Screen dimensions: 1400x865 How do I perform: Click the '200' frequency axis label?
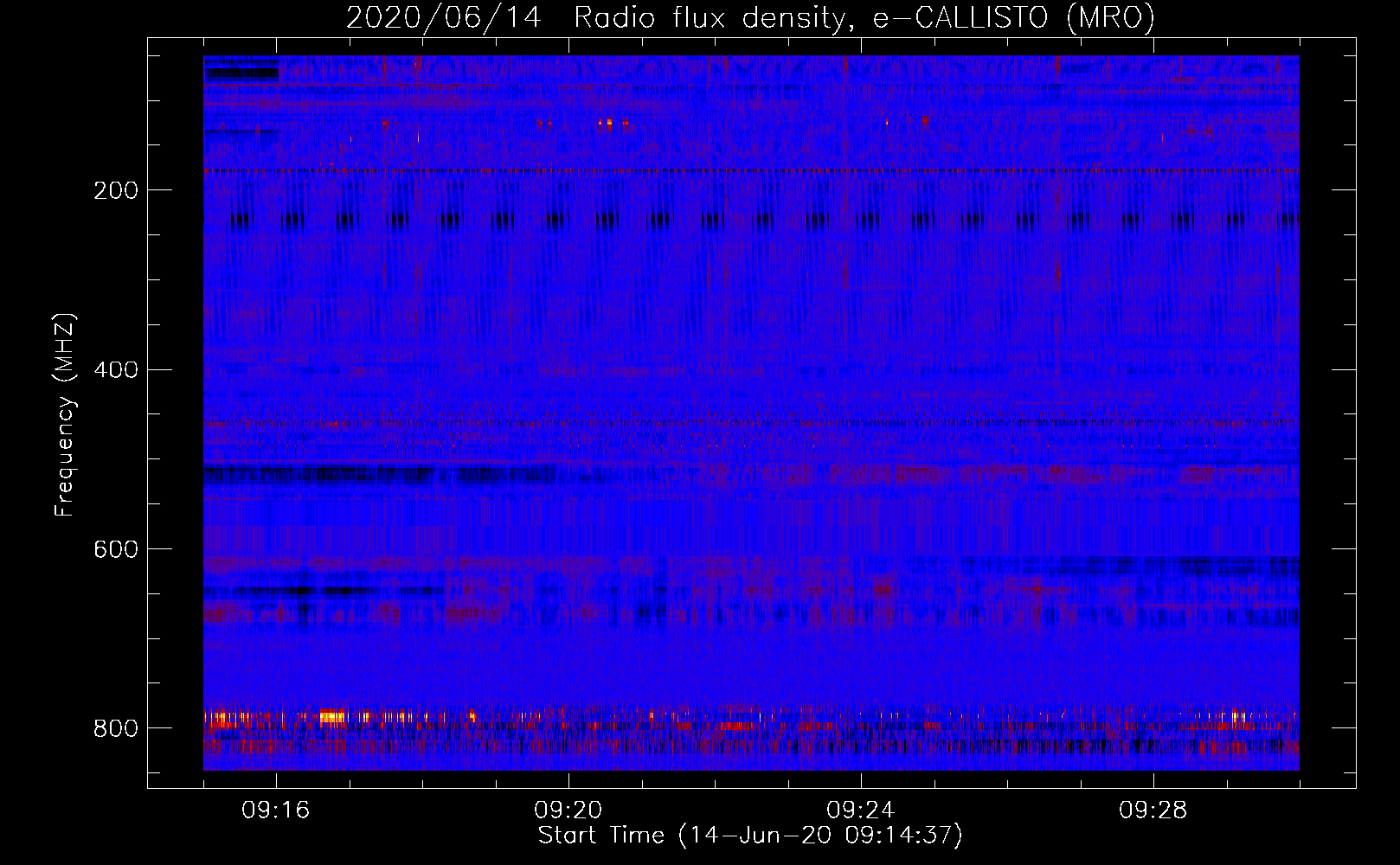(115, 191)
